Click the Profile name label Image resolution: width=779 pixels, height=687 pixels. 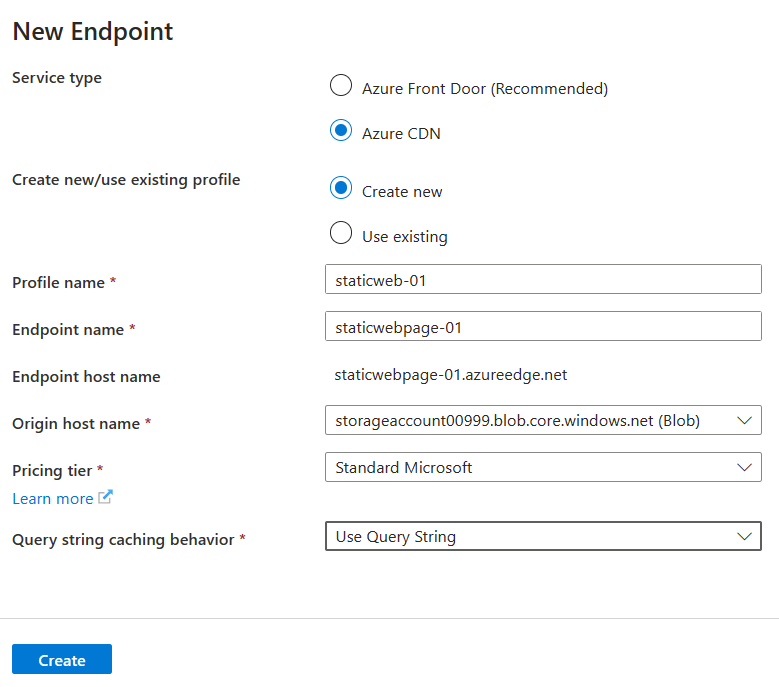[x=59, y=282]
